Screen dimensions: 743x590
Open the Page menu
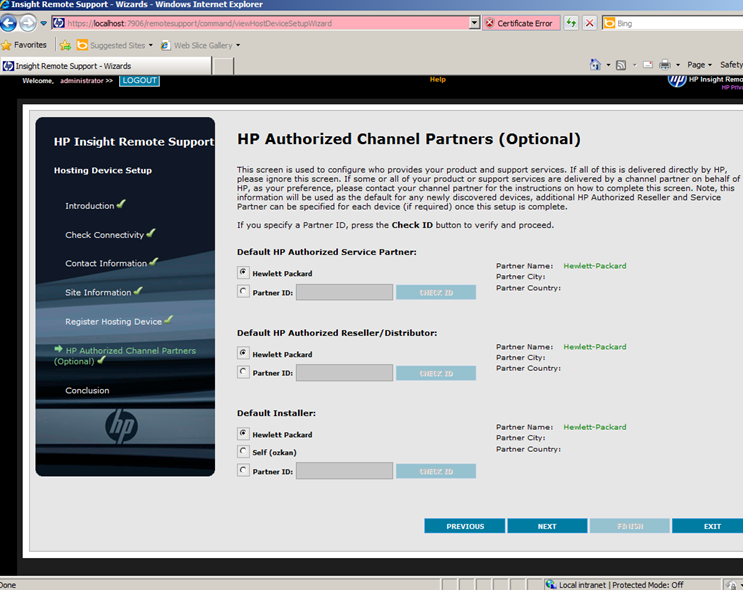tap(699, 65)
